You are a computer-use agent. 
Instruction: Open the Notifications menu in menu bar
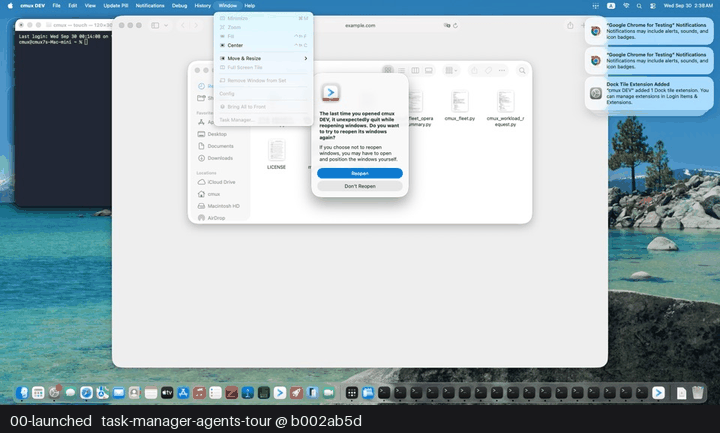(x=150, y=6)
